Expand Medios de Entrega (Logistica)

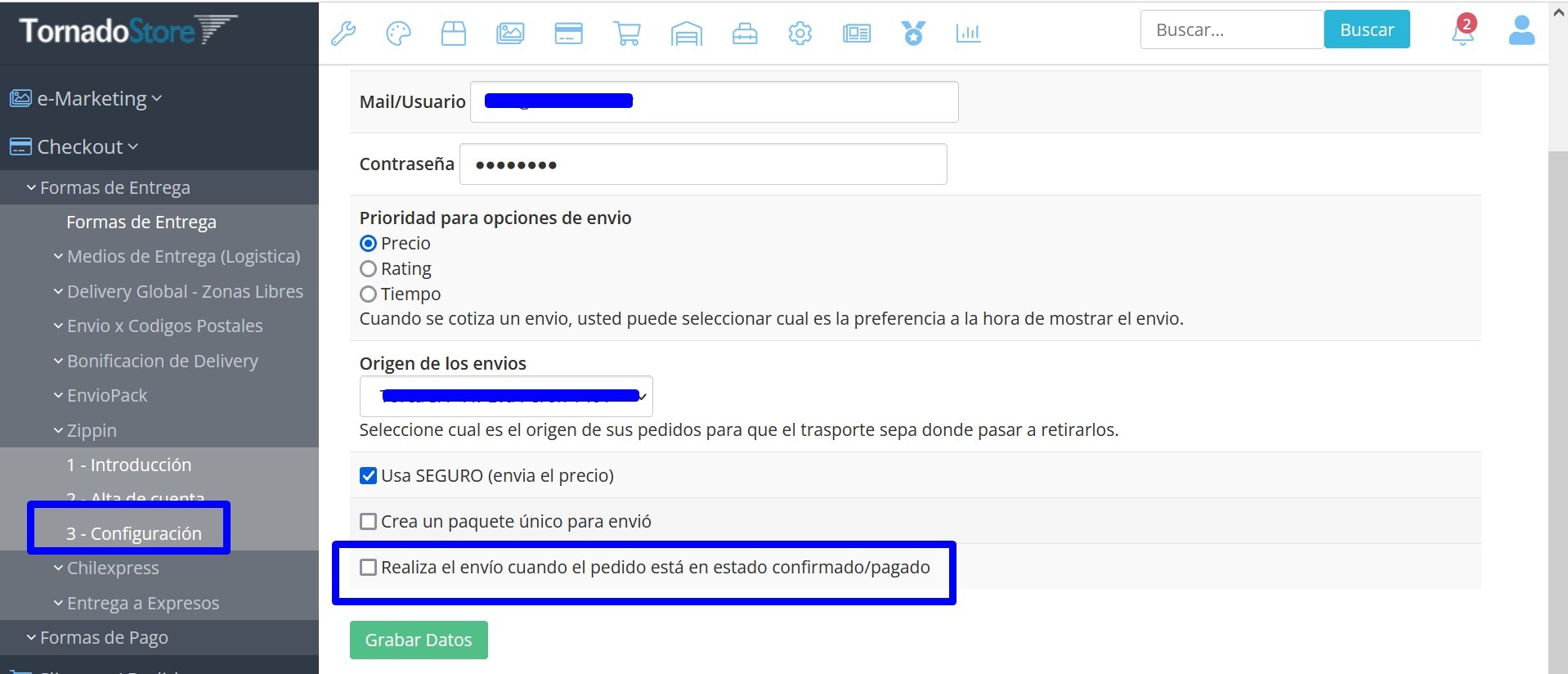tap(177, 257)
